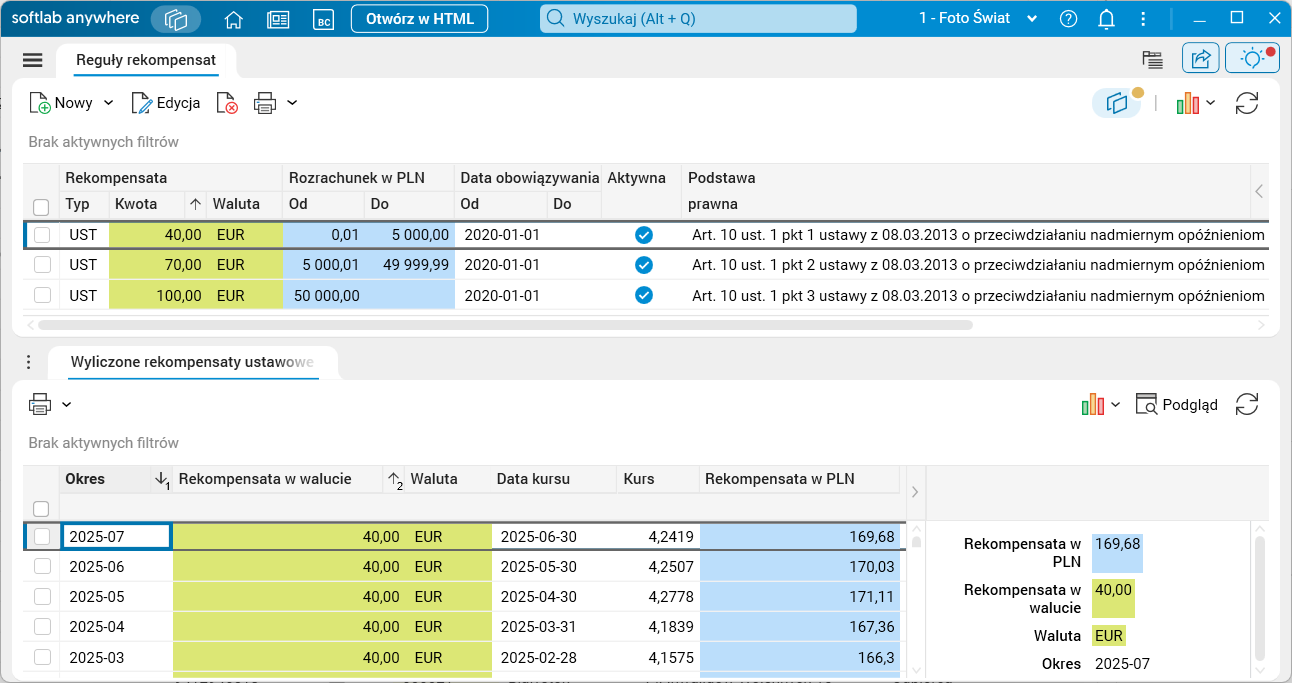1292x683 pixels.
Task: Expand the Nowy dropdown arrow
Action: (109, 103)
